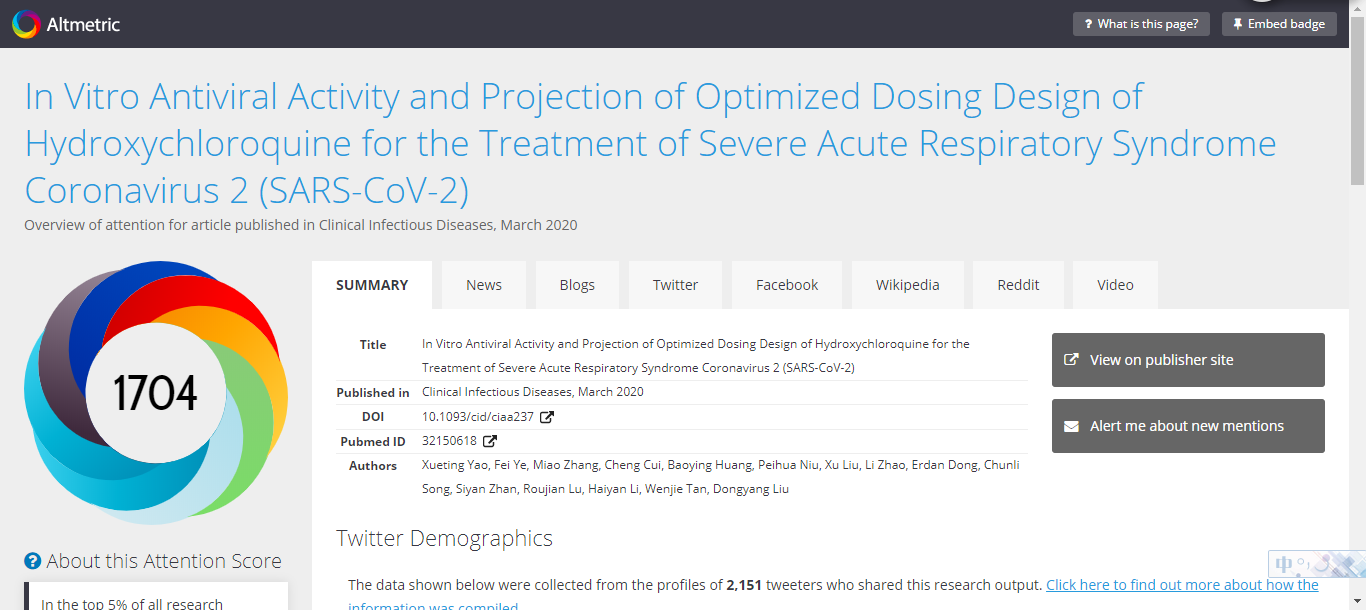Open external link icon beside the DOI
This screenshot has width=1366, height=610.
pos(547,417)
